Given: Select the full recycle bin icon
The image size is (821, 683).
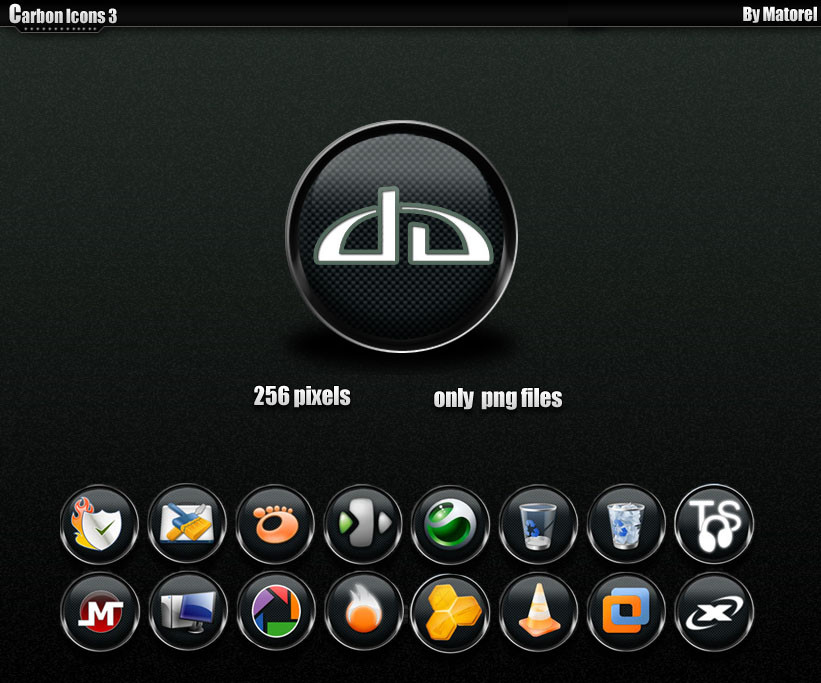Looking at the screenshot, I should click(626, 524).
